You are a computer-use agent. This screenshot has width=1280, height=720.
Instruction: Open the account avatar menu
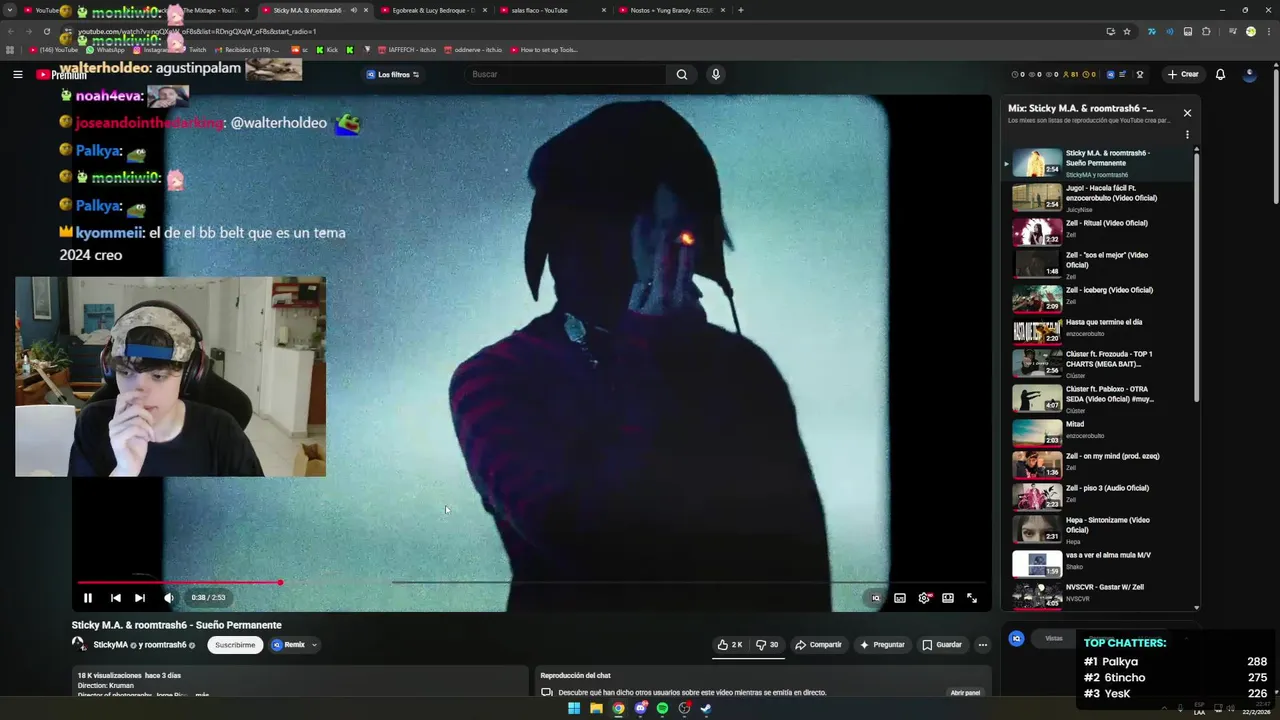(x=1249, y=74)
